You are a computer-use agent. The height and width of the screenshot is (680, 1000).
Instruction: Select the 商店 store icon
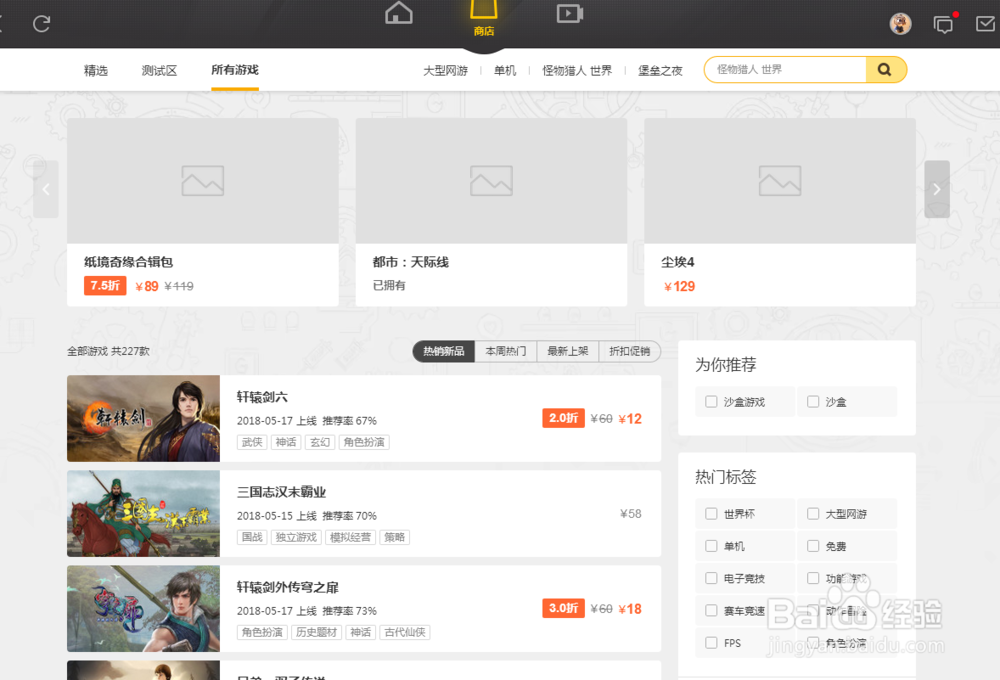pyautogui.click(x=483, y=17)
